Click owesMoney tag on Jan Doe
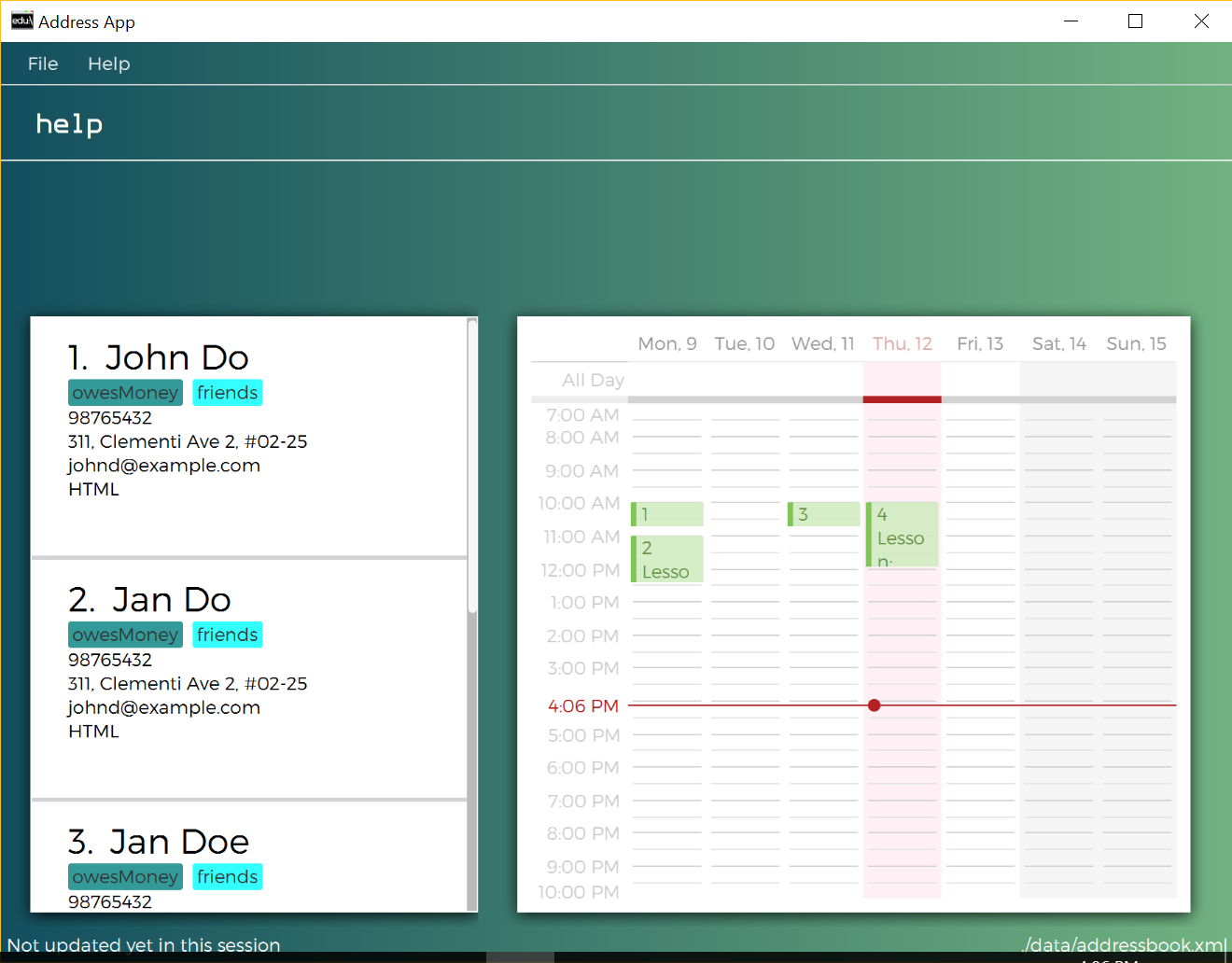This screenshot has height=963, width=1232. 125,877
